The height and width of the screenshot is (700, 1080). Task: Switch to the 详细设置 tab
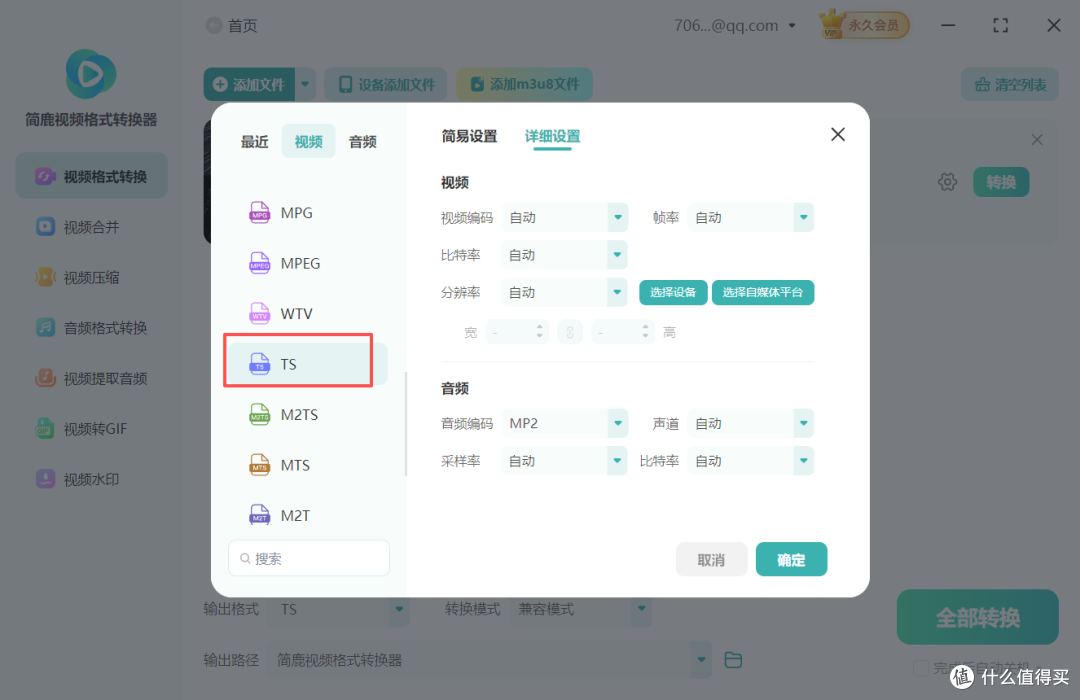point(552,136)
